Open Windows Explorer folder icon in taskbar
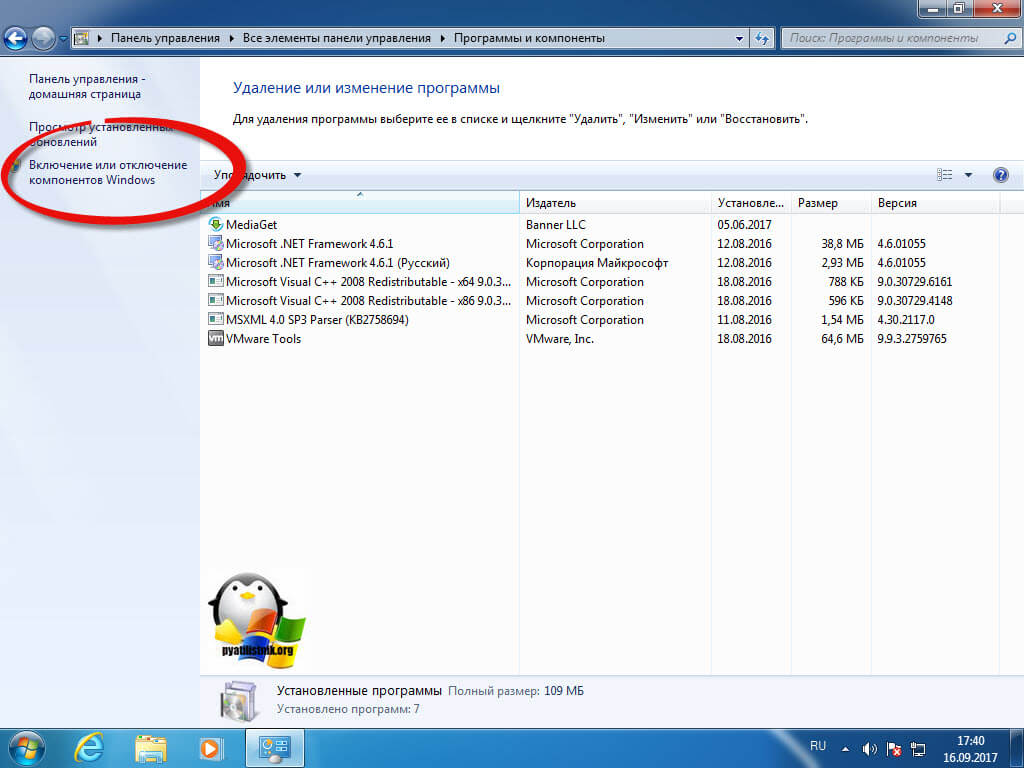1024x768 pixels. tap(151, 747)
